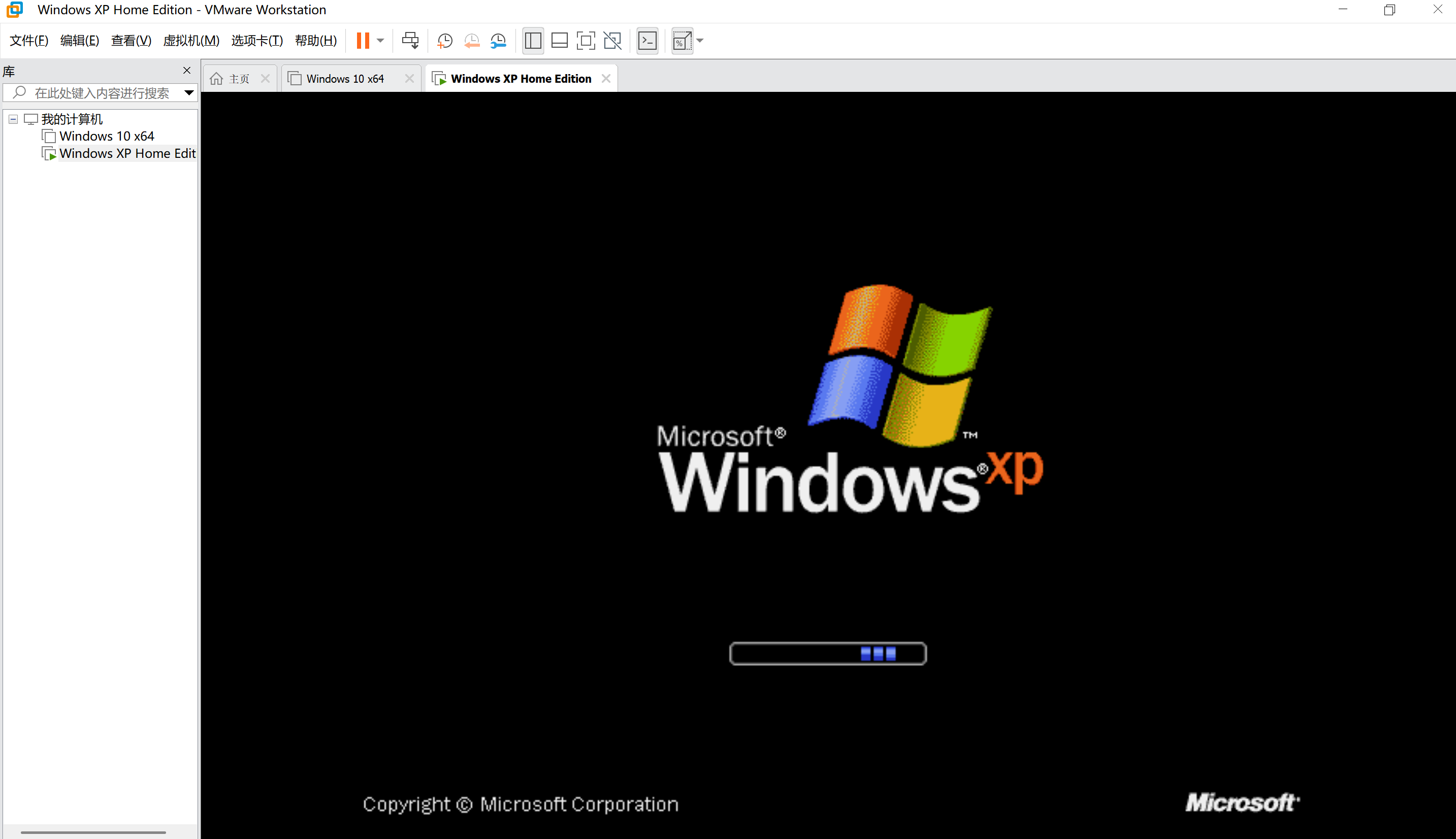Pause the virtual machine with orange button
Viewport: 1456px width, 839px height.
(x=363, y=40)
